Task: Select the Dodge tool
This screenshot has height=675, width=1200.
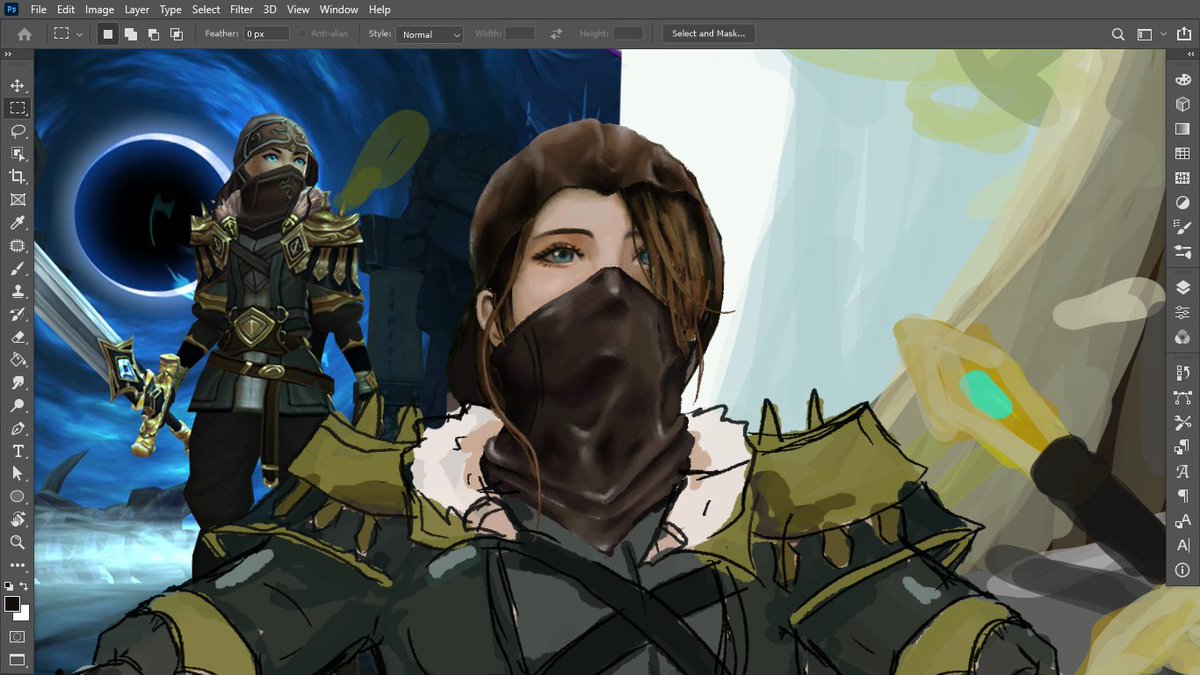Action: pos(17,406)
